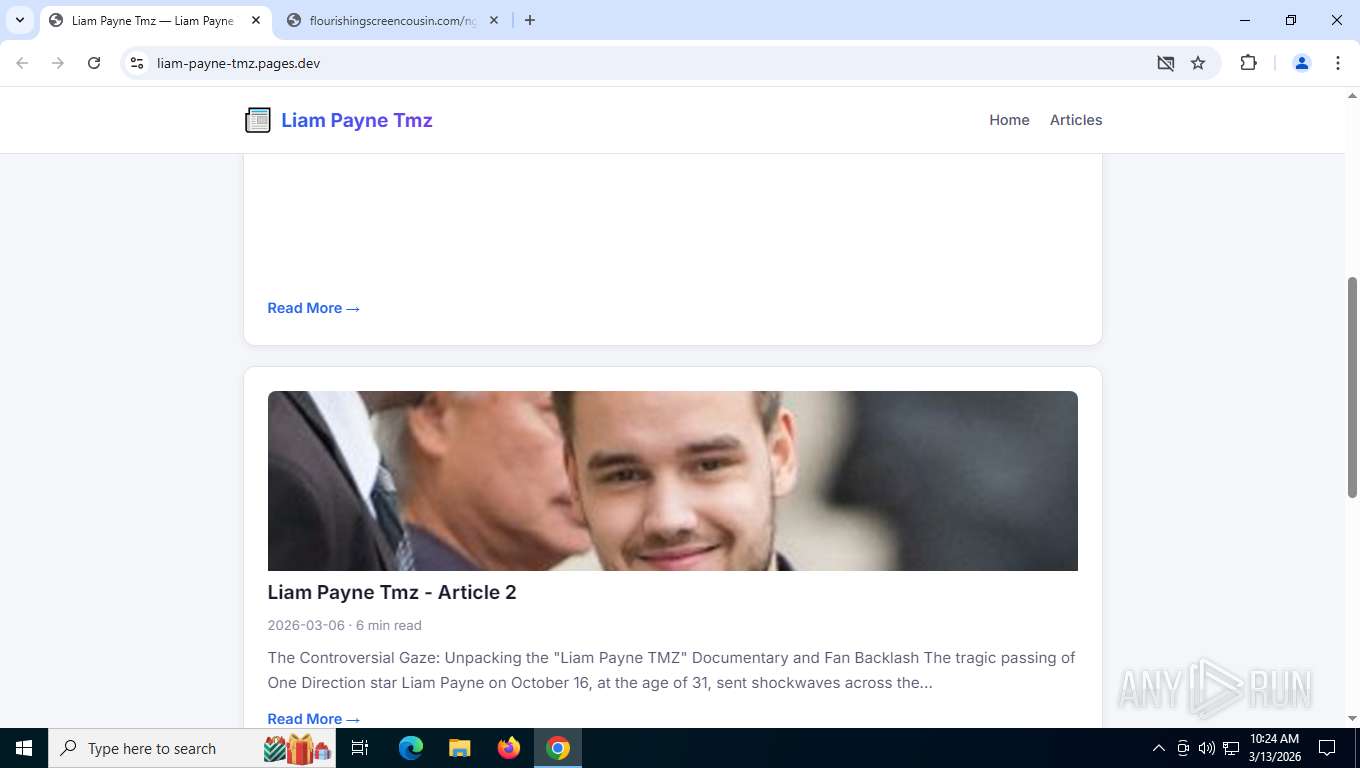The image size is (1360, 768).
Task: Go to the Home navigation link
Action: tap(1009, 120)
